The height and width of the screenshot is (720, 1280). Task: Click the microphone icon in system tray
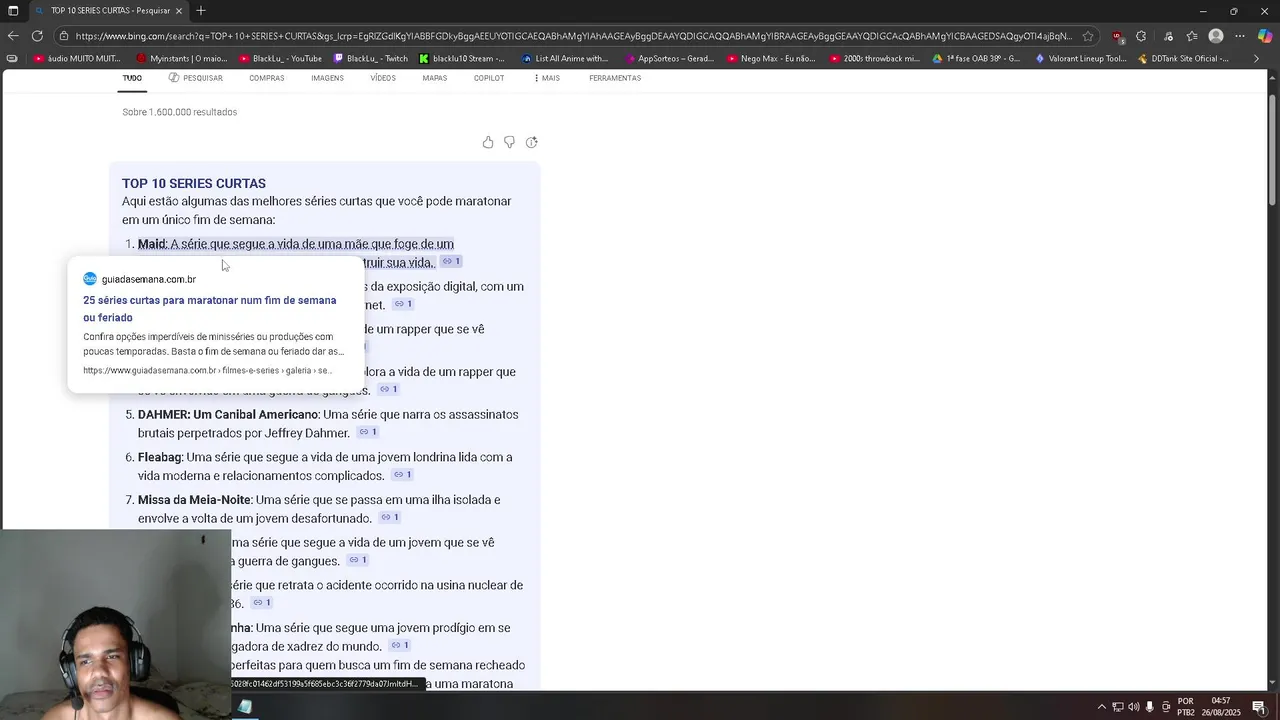(1150, 707)
